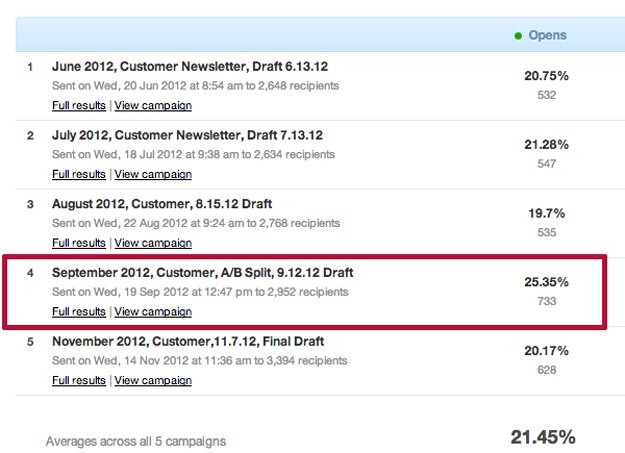Click sent line for 22 Aug 2012, 2,768 recipients
625x453 pixels.
[196, 223]
